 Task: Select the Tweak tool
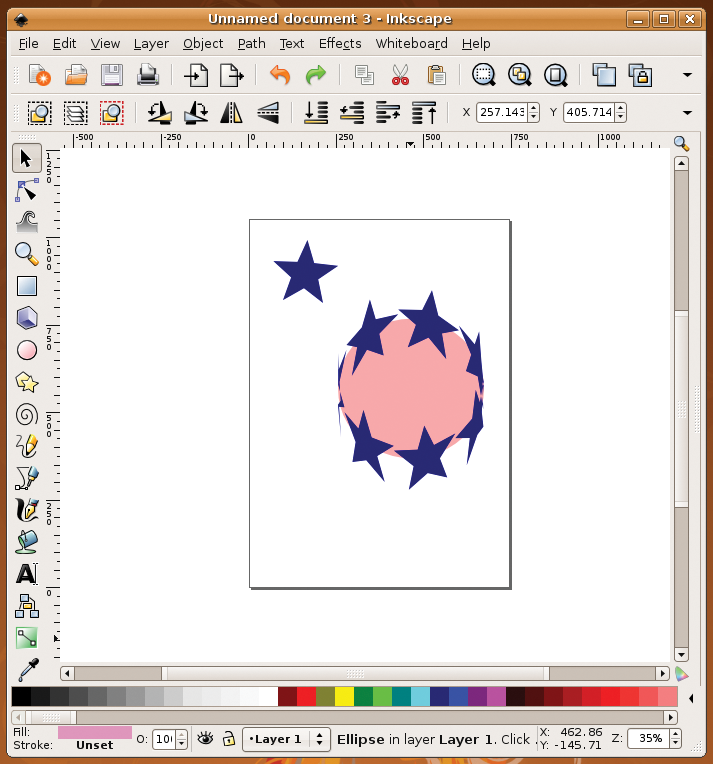27,222
